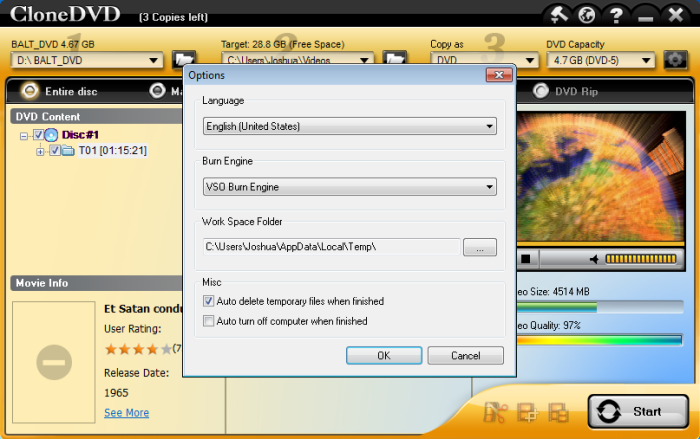Toggle Auto delete temporary files when finished
Screen dimensions: 700x439
tap(209, 301)
